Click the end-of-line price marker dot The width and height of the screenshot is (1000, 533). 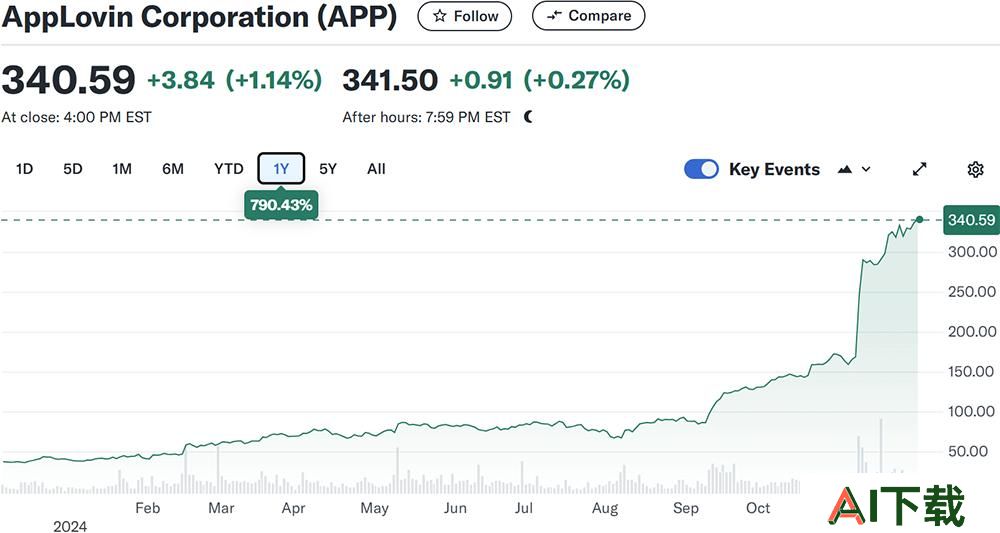tap(919, 220)
